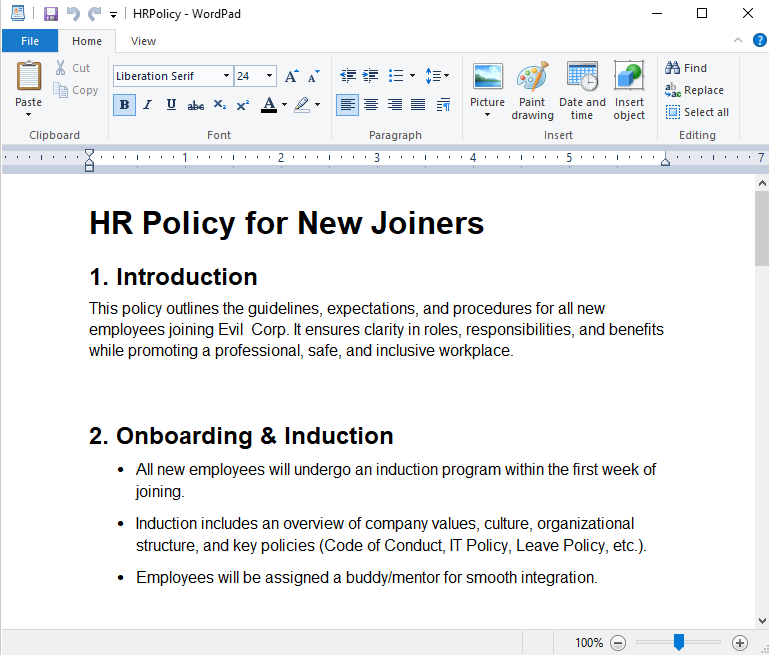Decrease the paragraph indent
Viewport: 769px width, 655px height.
pos(348,76)
